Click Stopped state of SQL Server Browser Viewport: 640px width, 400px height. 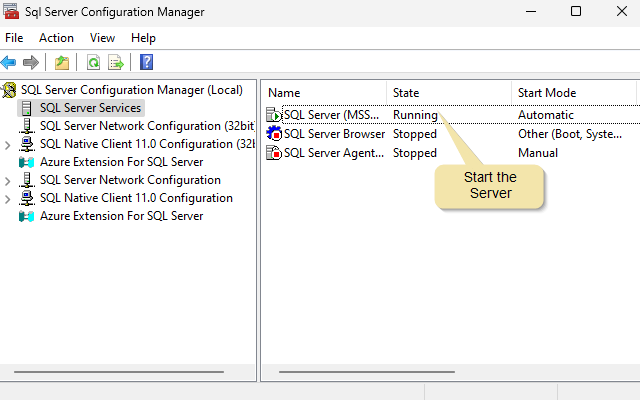415,134
